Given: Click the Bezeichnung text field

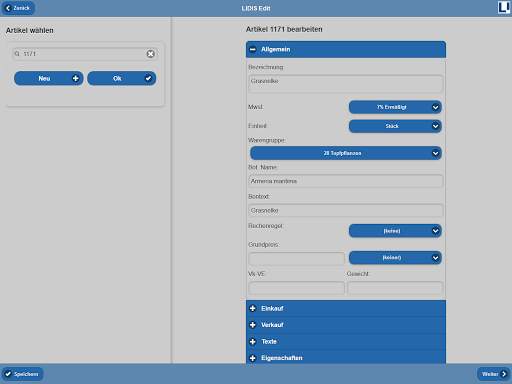Looking at the screenshot, I should pyautogui.click(x=346, y=83).
